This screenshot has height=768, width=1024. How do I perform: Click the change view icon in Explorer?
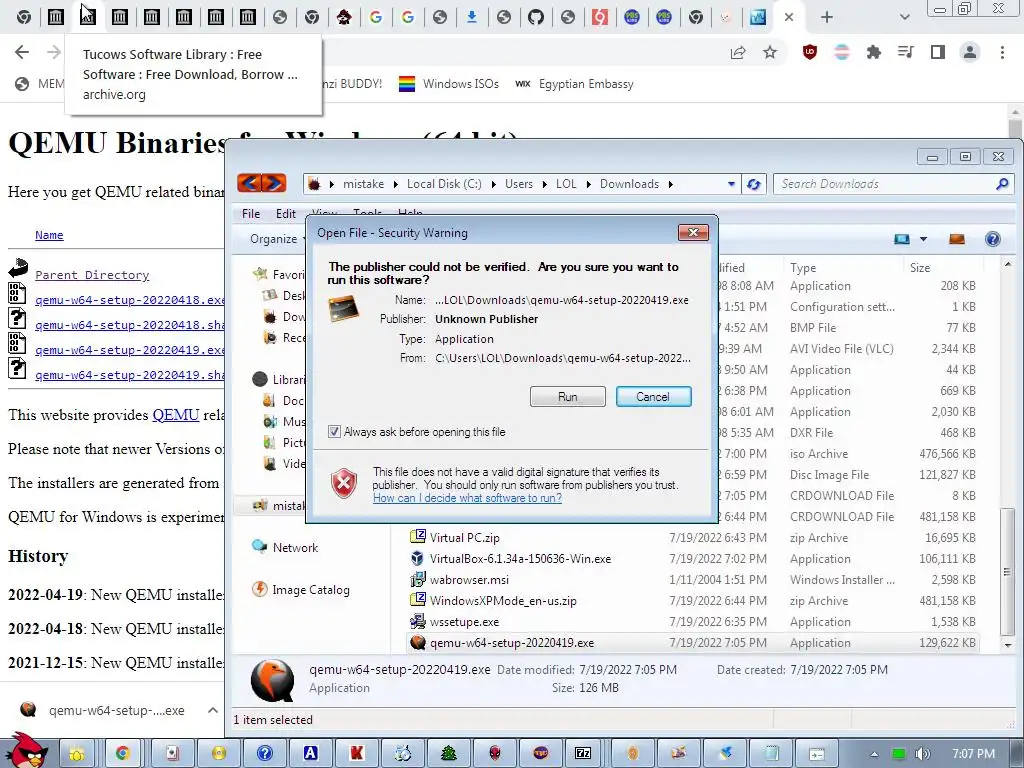(902, 239)
